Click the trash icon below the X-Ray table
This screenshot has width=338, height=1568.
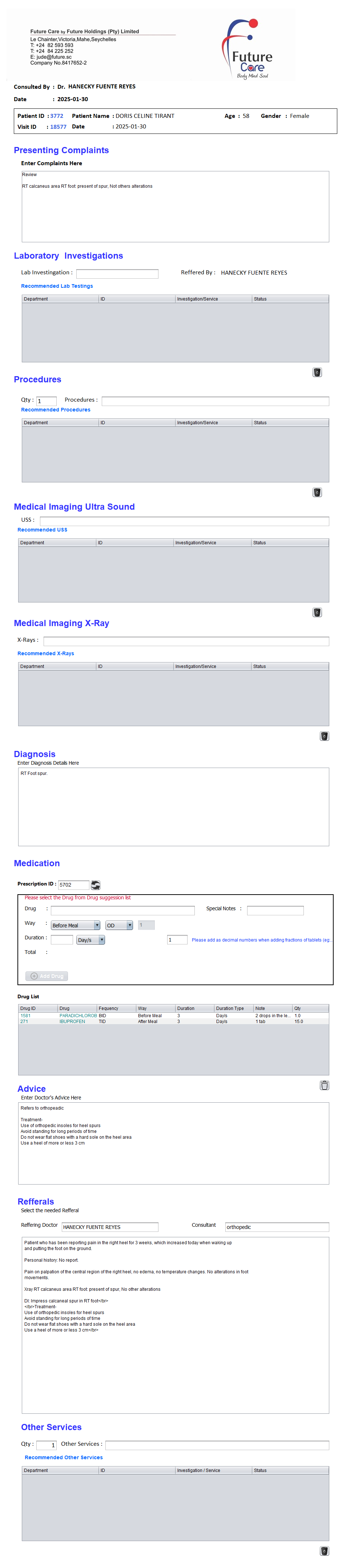click(324, 735)
